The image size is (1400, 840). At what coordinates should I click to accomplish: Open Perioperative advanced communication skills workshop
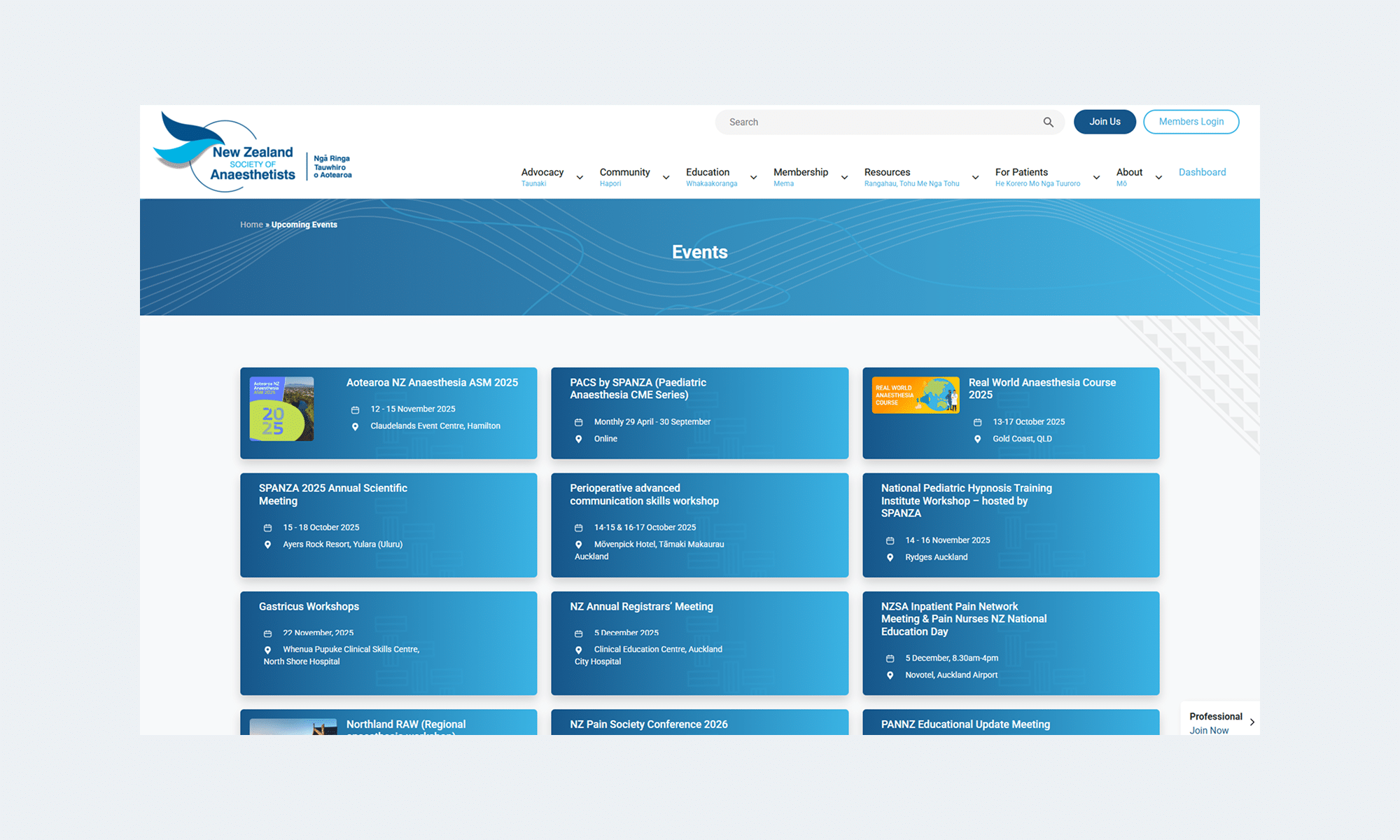(x=644, y=494)
